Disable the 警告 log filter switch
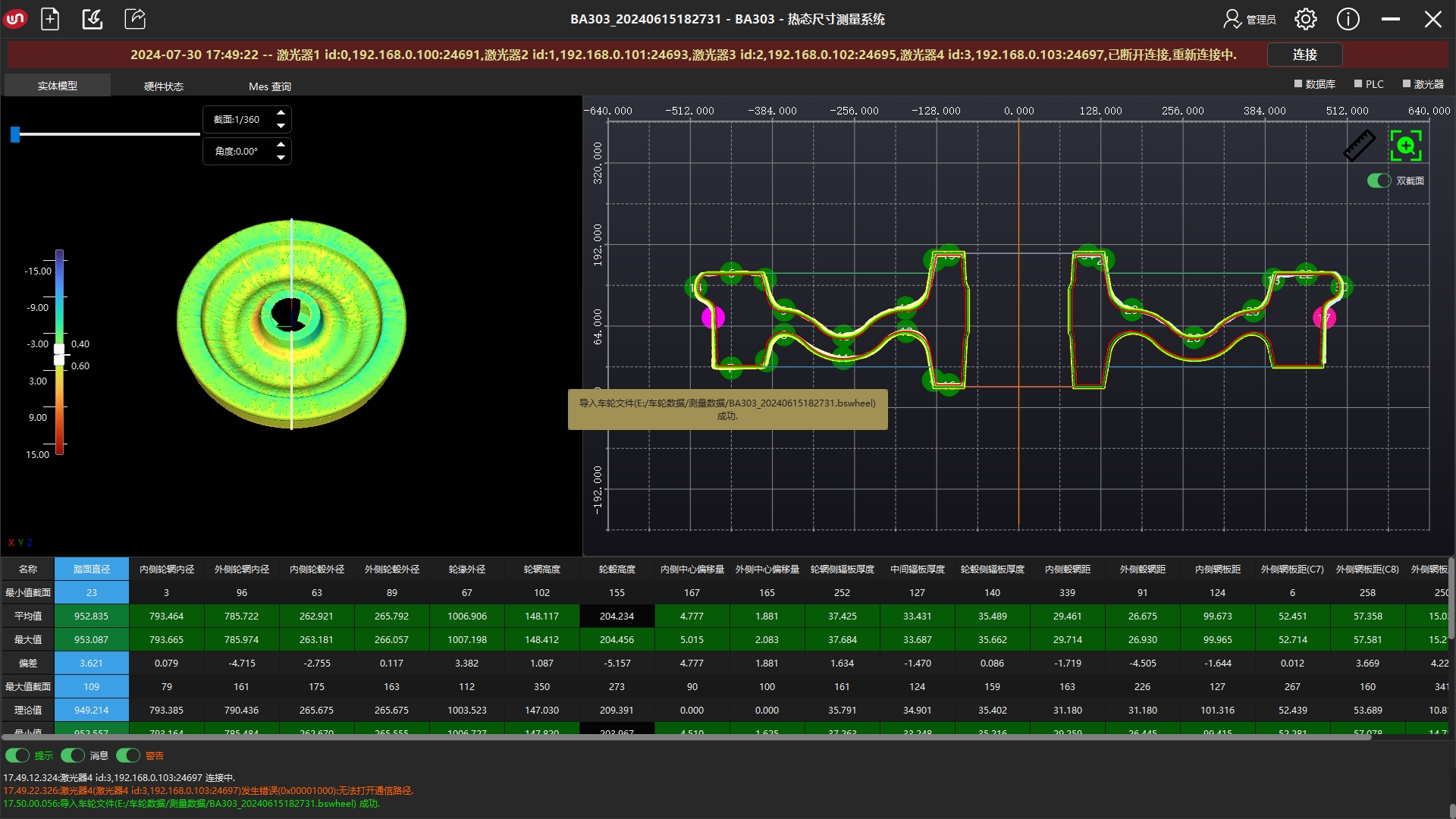This screenshot has width=1456, height=819. pos(128,755)
